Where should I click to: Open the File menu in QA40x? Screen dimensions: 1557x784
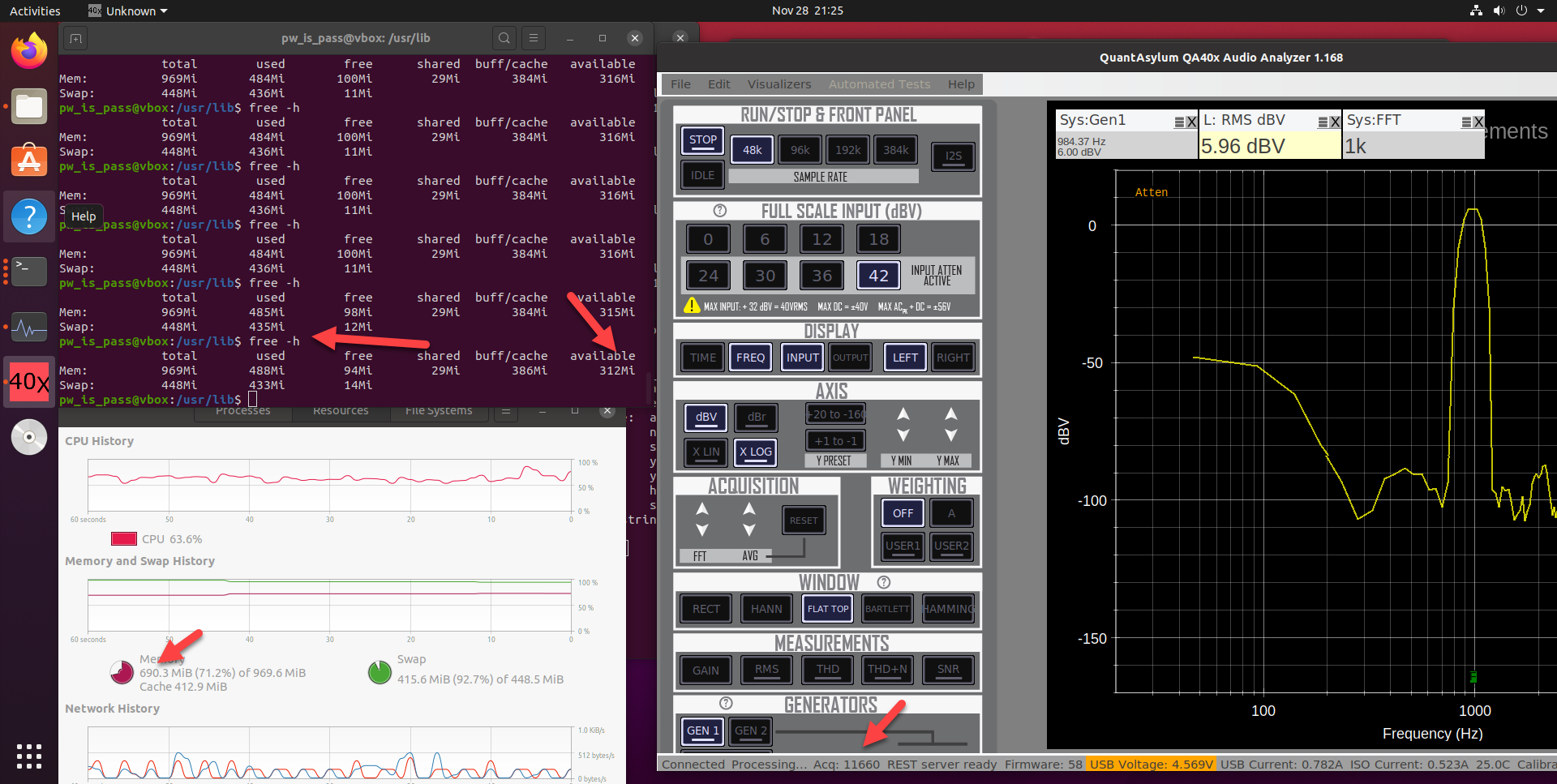pyautogui.click(x=680, y=84)
